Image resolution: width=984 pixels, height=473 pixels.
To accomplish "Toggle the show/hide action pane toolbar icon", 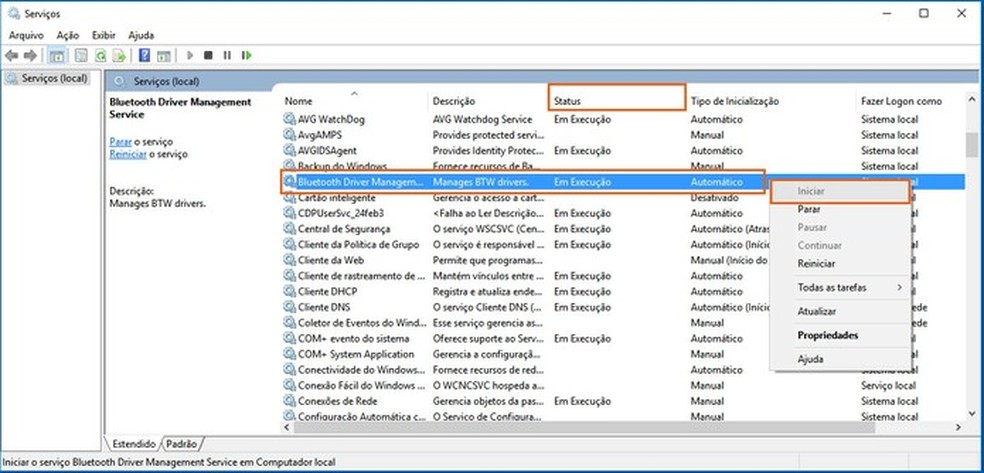I will coord(164,56).
